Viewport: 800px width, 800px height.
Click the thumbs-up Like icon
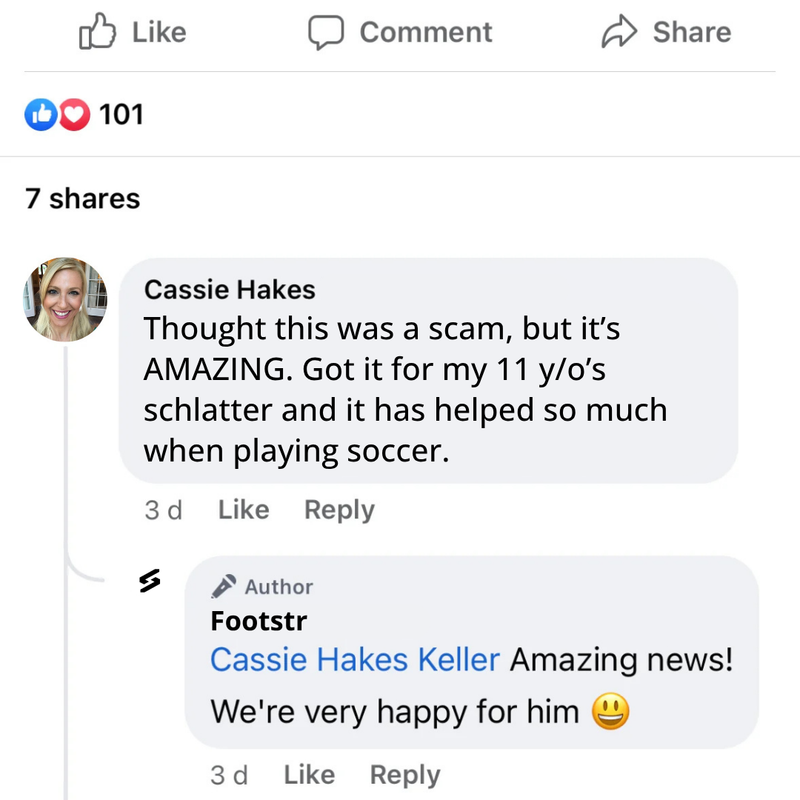pos(97,32)
